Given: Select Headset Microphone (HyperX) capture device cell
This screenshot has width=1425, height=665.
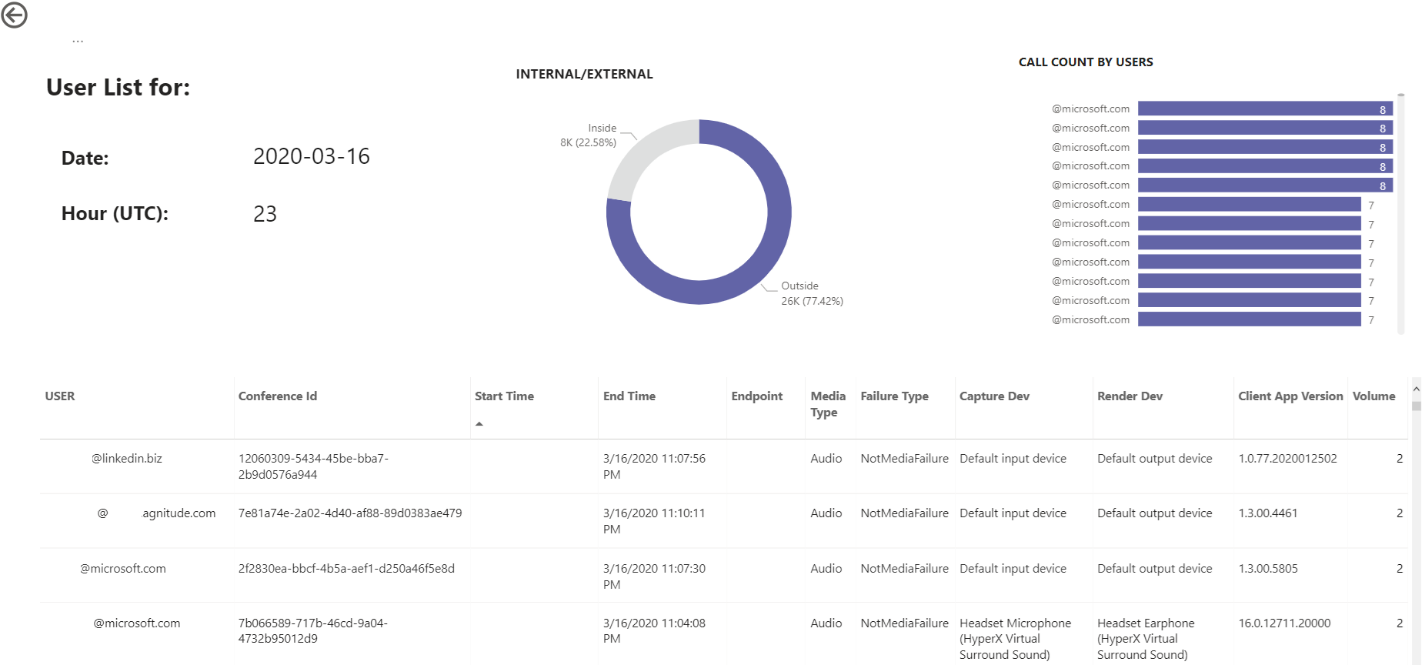Looking at the screenshot, I should click(1015, 638).
